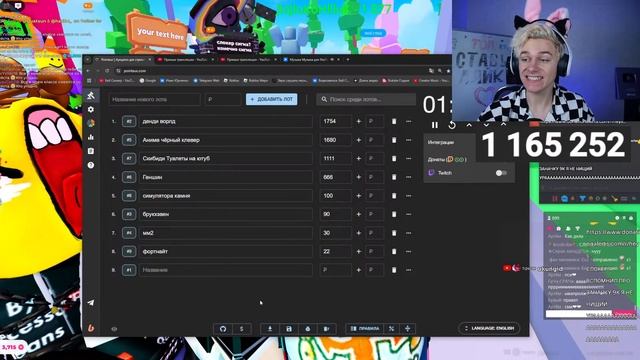
Task: Click the download icon in the bottom toolbar
Action: pos(270,329)
